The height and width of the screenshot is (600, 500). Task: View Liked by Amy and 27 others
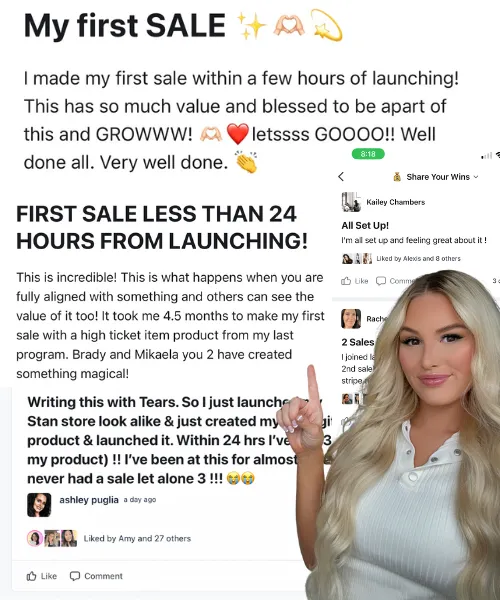pos(137,538)
